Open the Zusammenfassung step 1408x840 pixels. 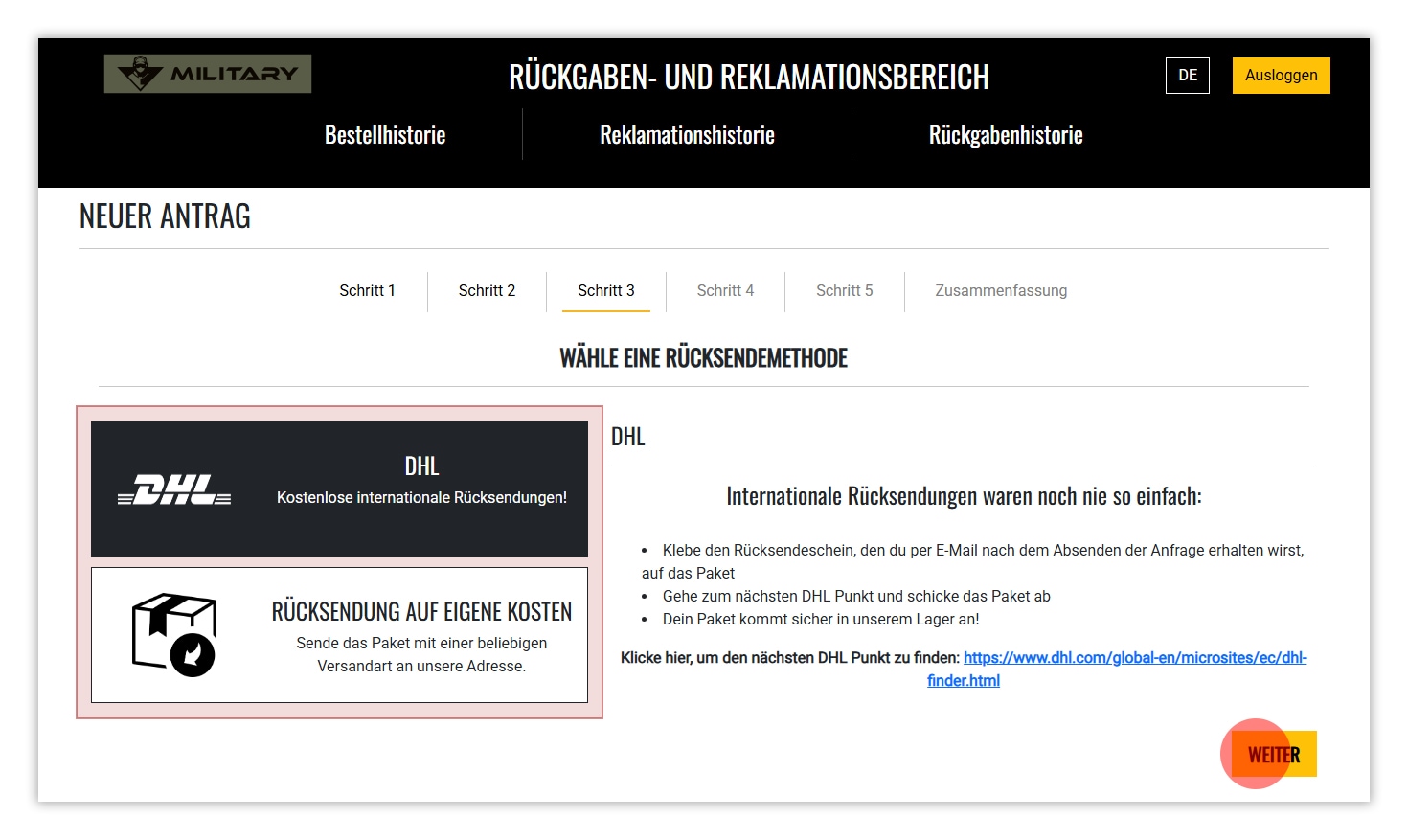coord(1001,290)
